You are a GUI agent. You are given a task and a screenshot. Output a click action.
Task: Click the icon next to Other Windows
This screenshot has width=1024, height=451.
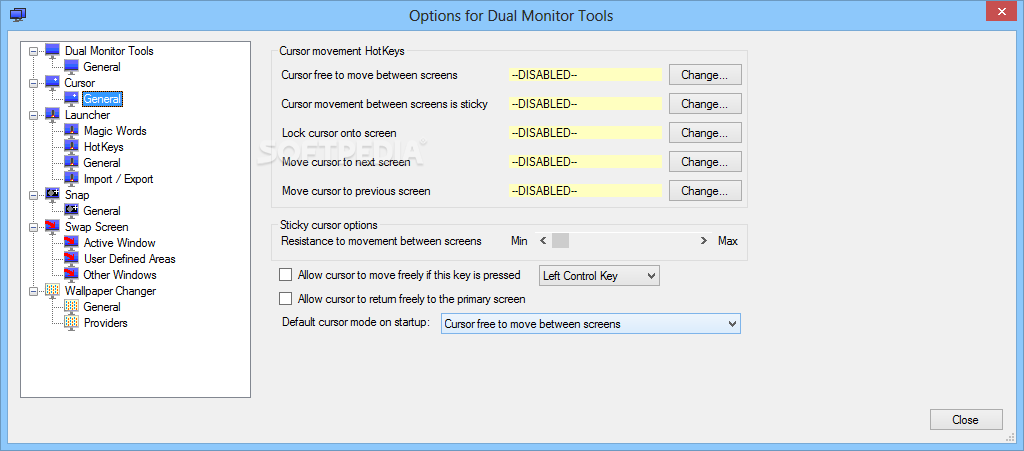pyautogui.click(x=71, y=275)
